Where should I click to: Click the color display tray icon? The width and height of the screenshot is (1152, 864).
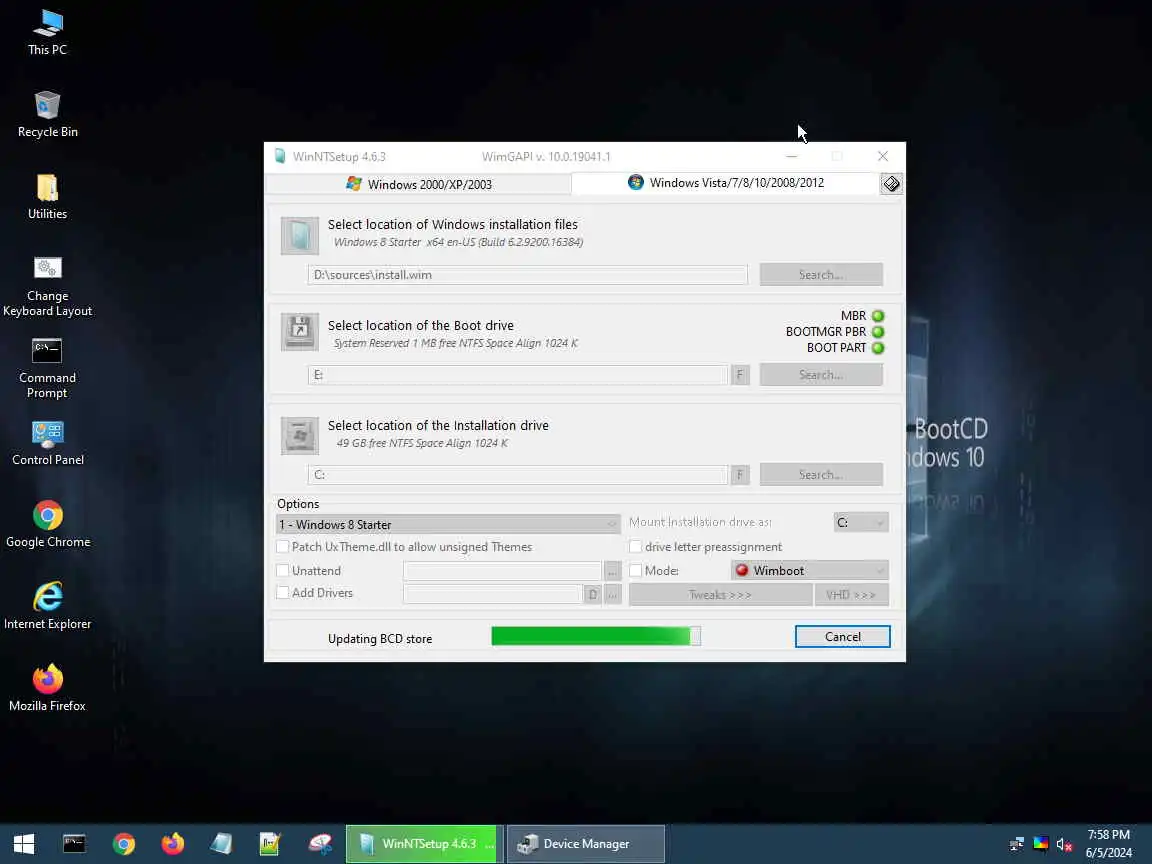coord(1041,843)
